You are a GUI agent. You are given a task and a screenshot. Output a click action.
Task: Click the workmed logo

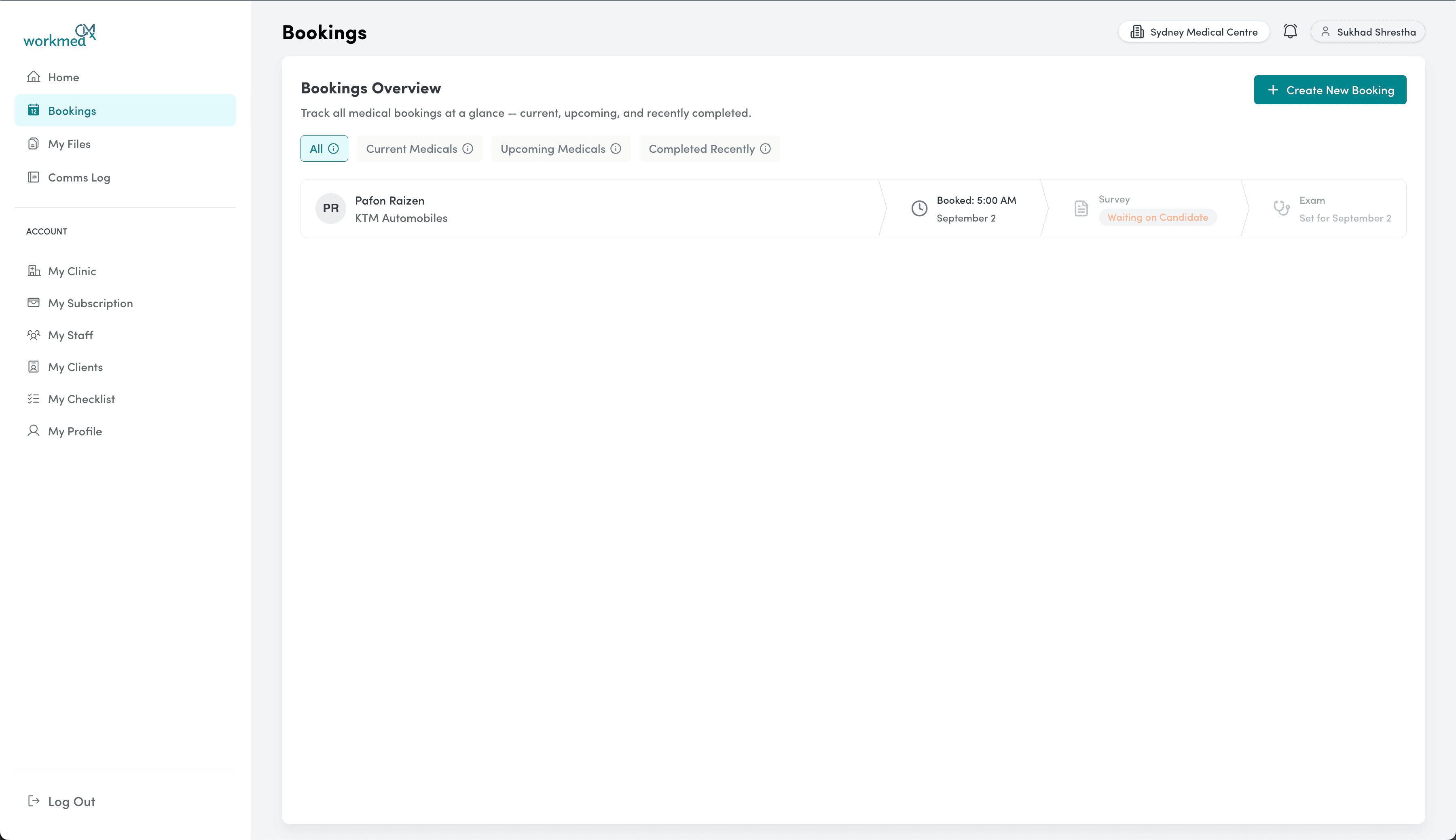coord(59,36)
